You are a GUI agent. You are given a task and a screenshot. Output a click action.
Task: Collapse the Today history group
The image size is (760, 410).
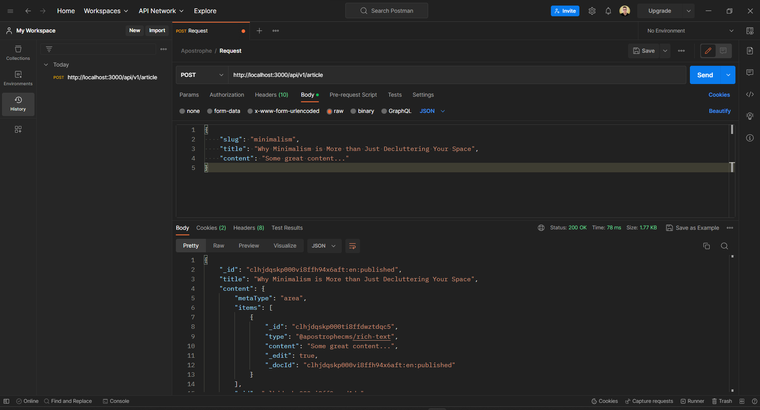(46, 64)
